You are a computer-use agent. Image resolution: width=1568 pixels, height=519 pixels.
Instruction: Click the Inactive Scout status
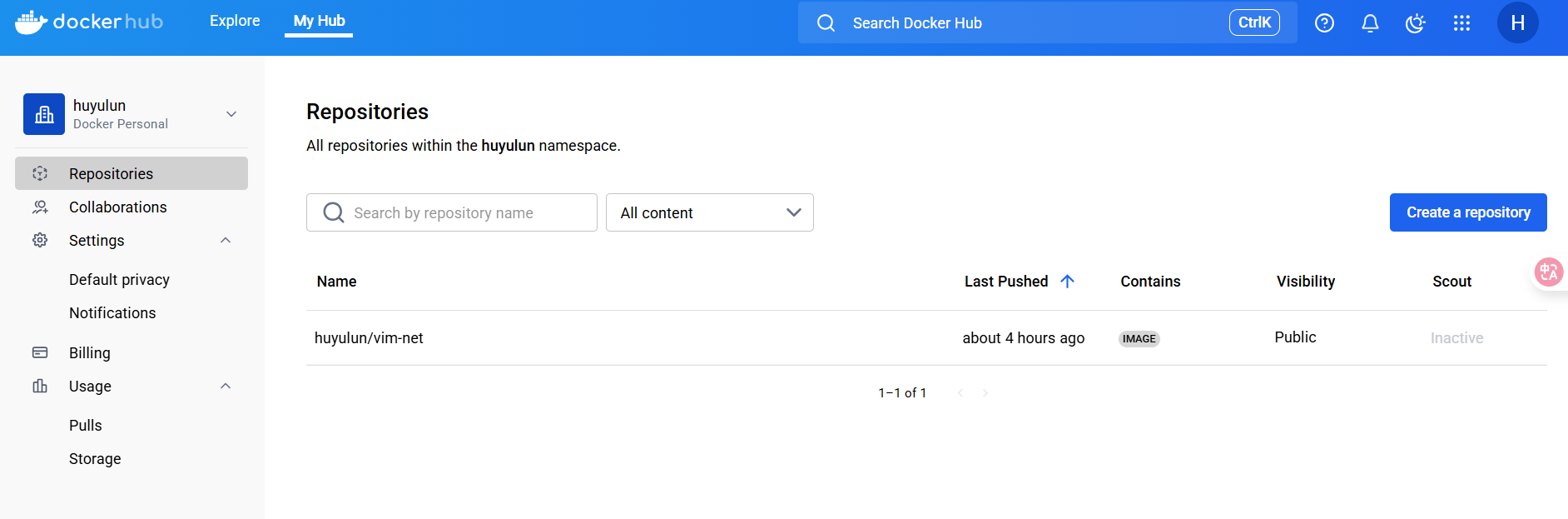[1456, 338]
